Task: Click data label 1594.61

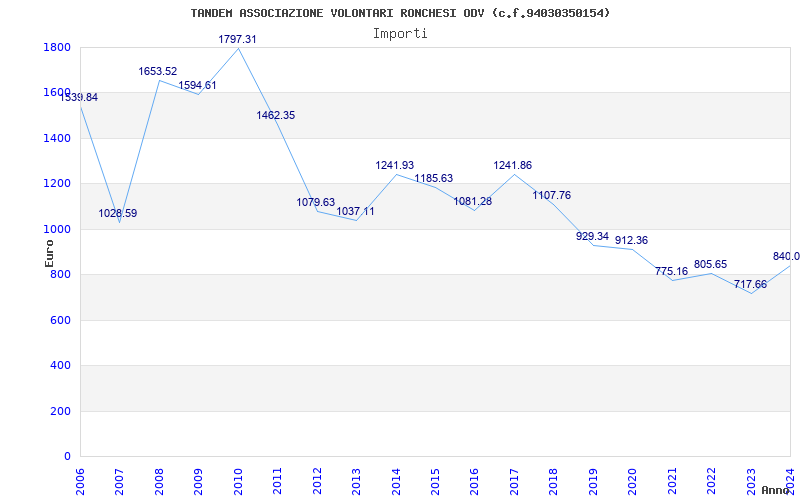Action: (197, 85)
